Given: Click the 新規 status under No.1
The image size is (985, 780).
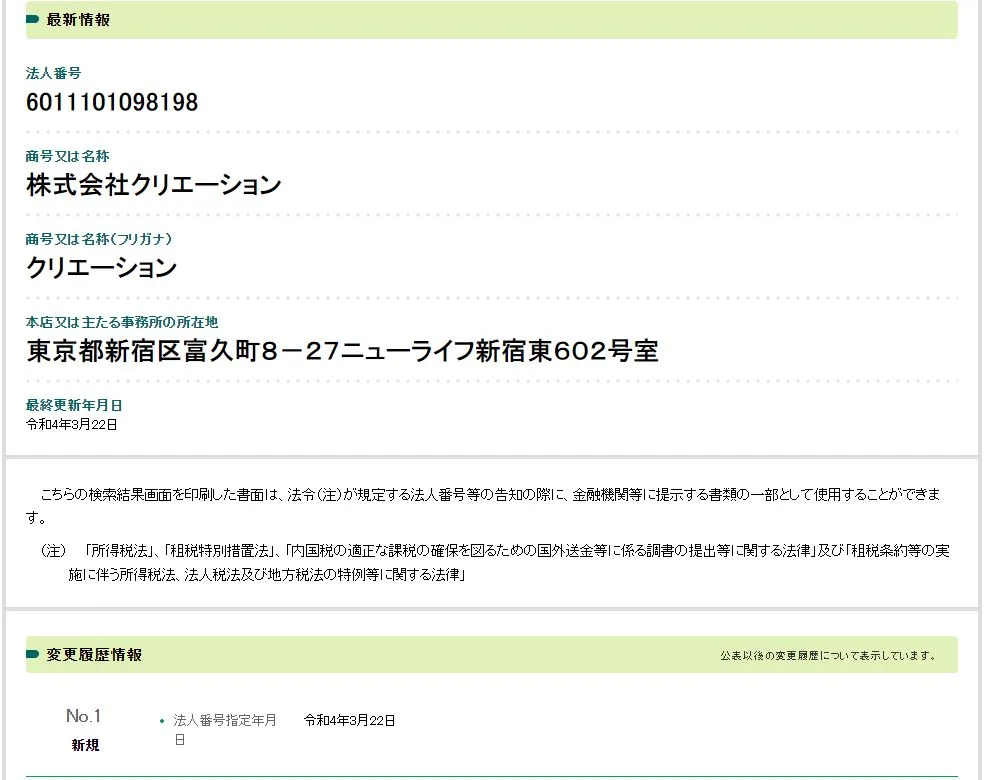Looking at the screenshot, I should pos(85,745).
